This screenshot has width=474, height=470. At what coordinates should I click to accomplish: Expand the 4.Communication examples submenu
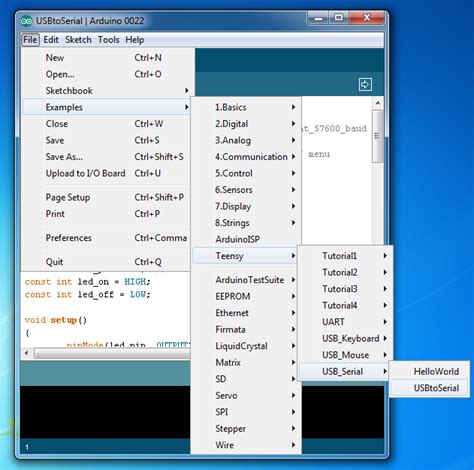tap(246, 157)
